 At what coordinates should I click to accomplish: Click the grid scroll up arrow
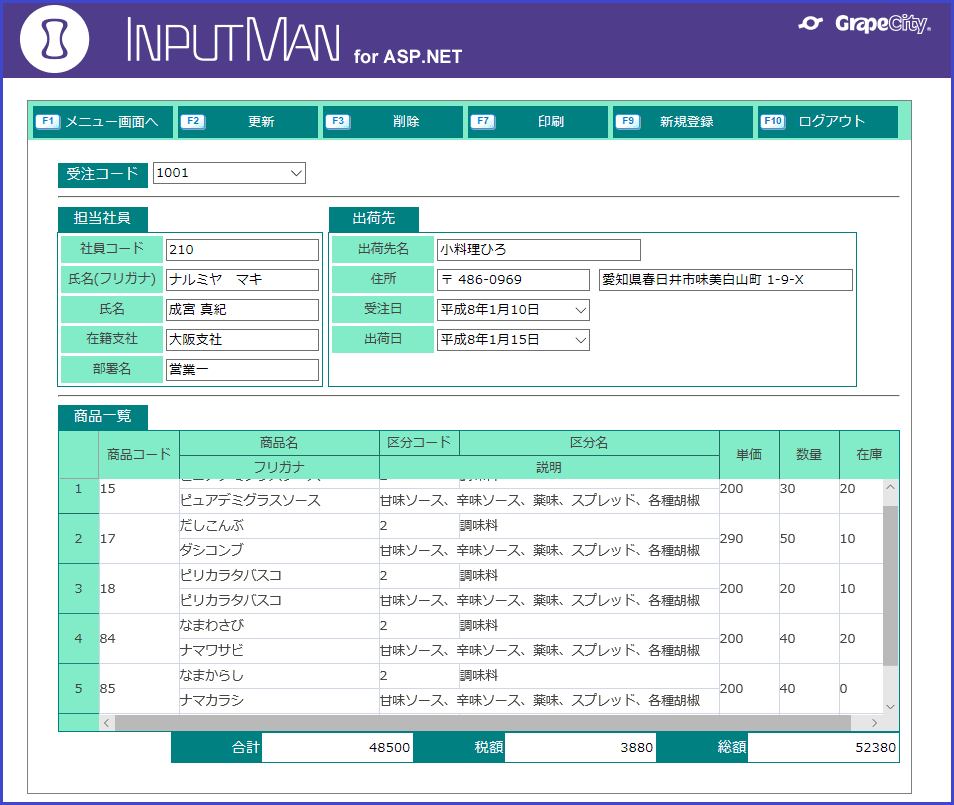tap(890, 487)
